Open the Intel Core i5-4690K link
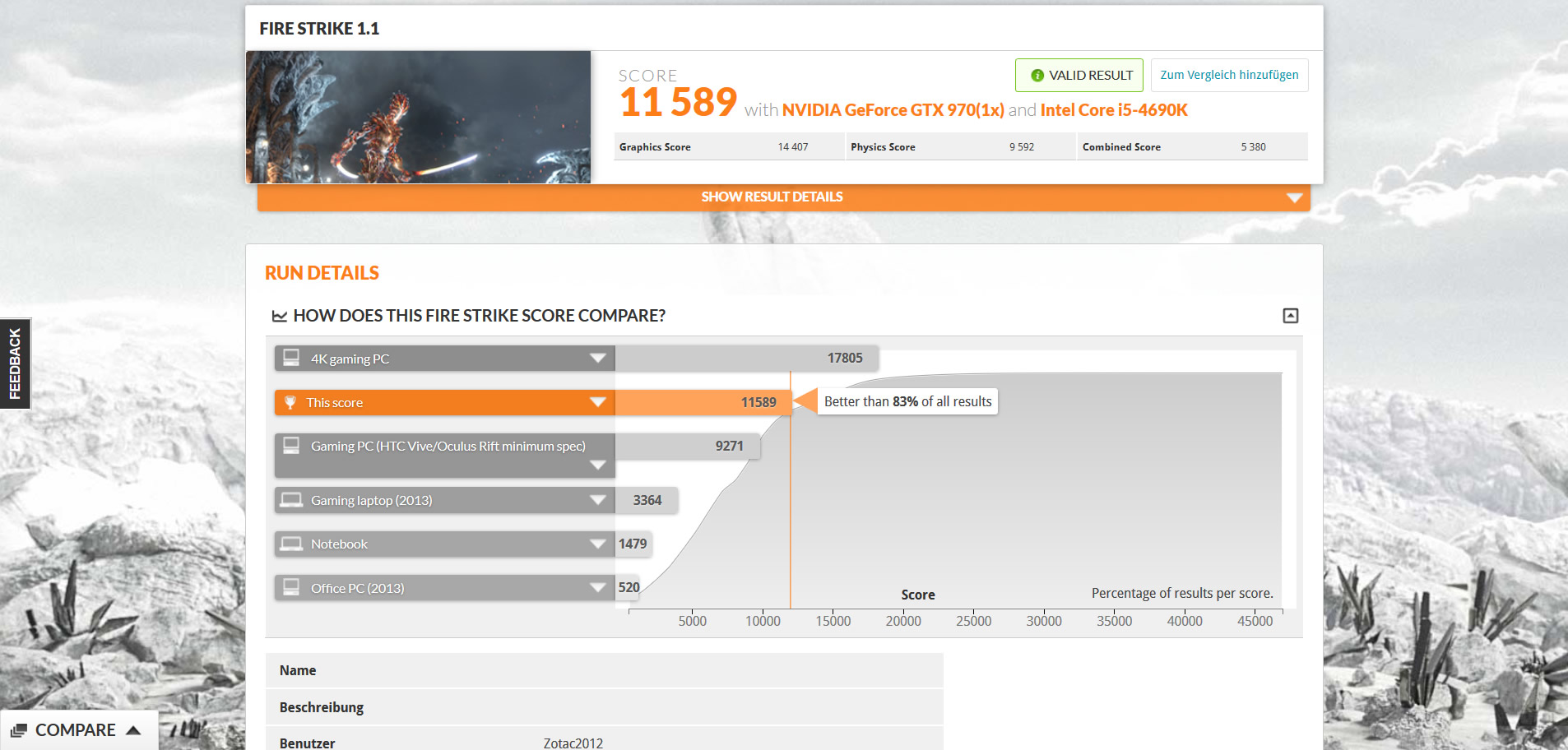The width and height of the screenshot is (1568, 750). tap(1114, 110)
